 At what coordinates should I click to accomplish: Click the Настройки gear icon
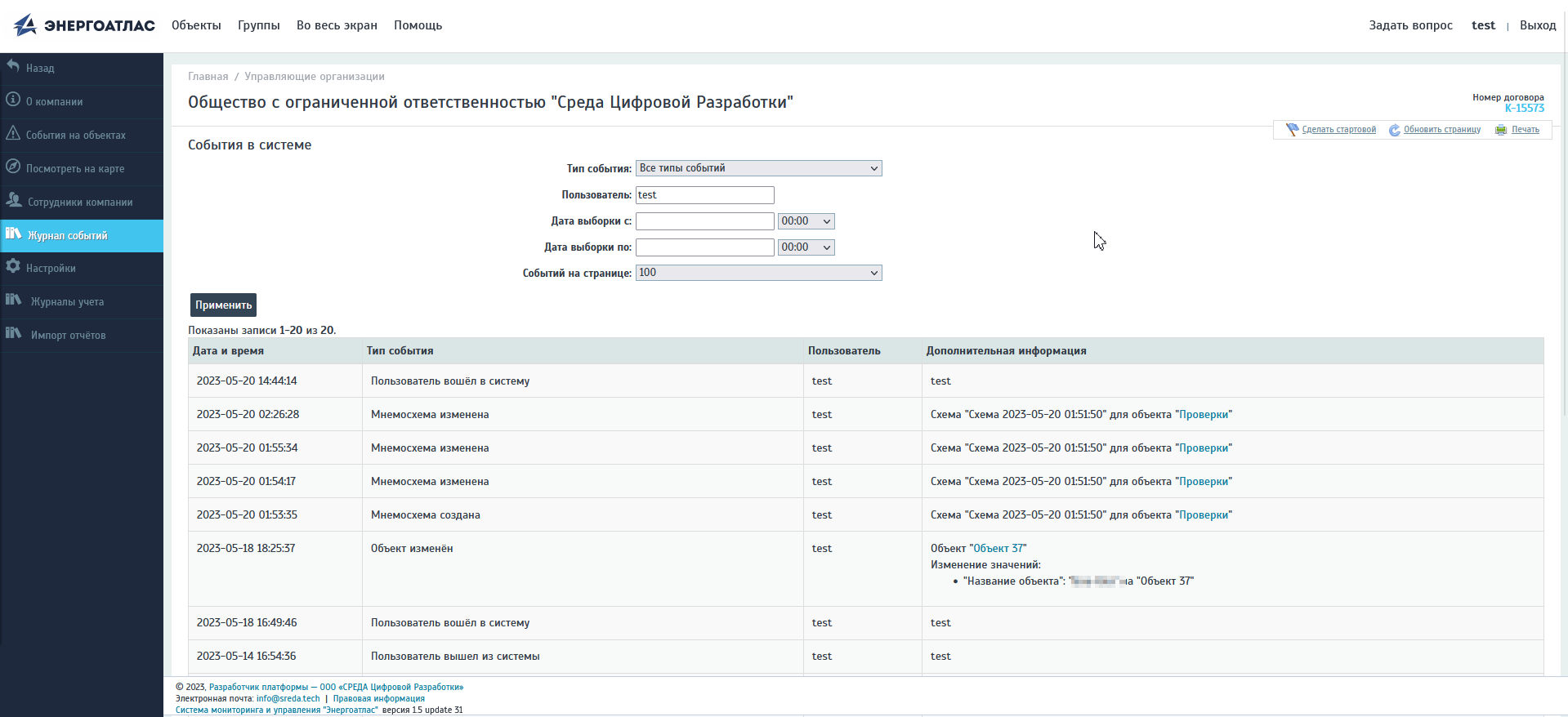(x=13, y=266)
